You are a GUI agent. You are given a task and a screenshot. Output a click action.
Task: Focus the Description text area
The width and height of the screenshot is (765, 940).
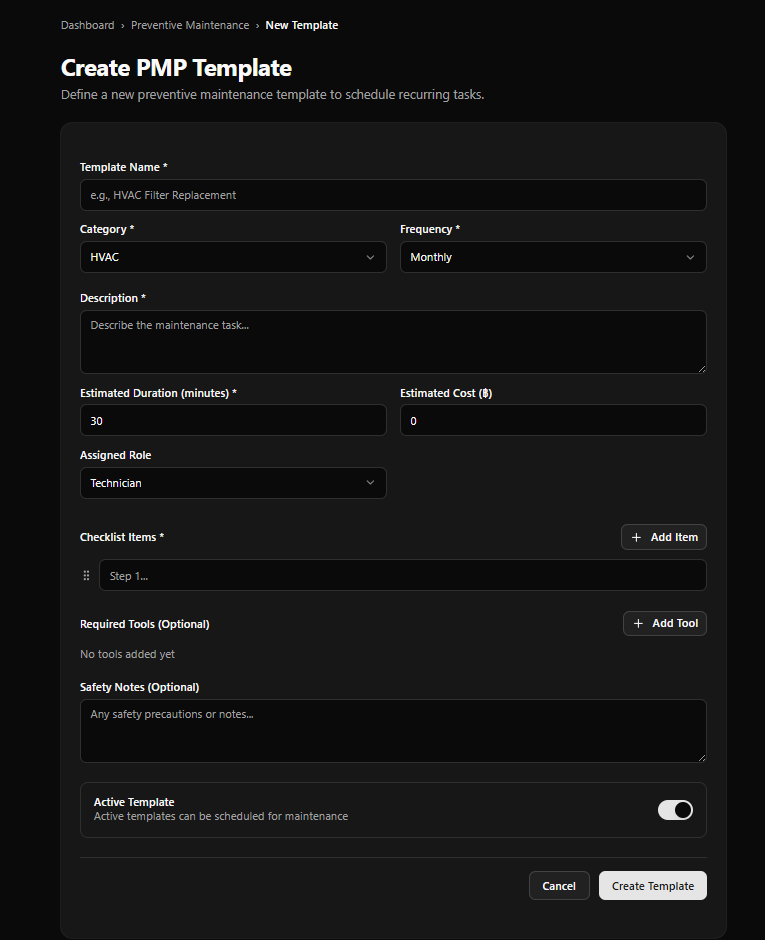pyautogui.click(x=393, y=342)
